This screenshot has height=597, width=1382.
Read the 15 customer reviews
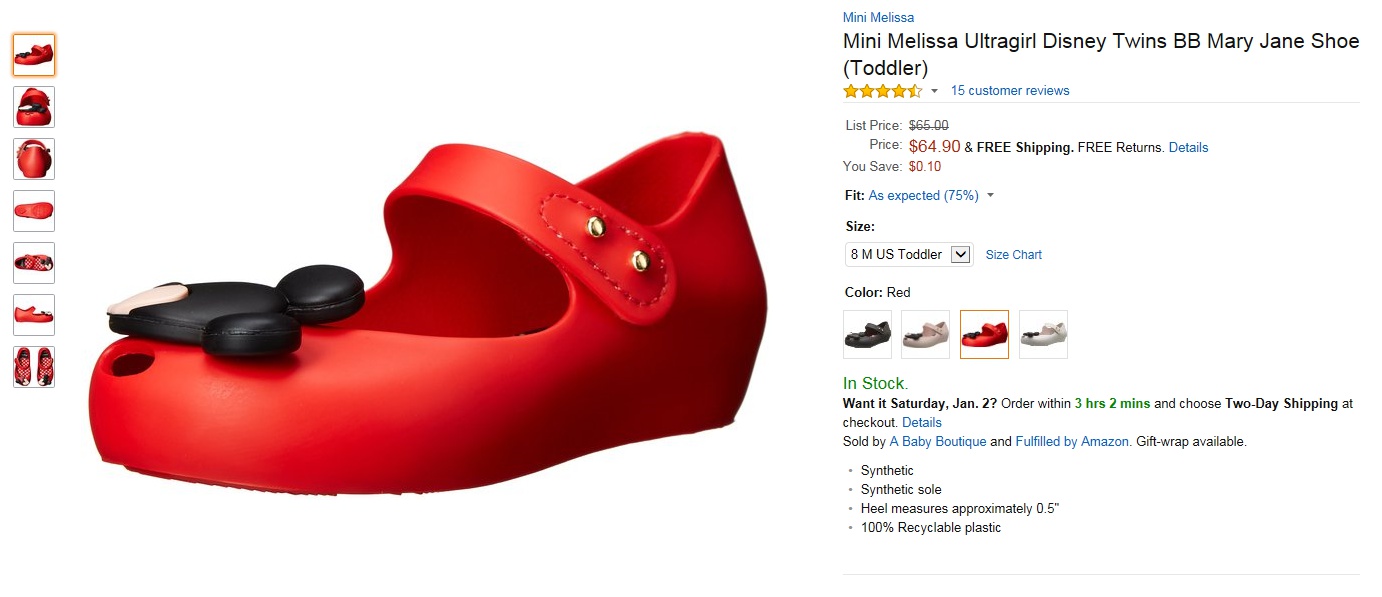[x=1009, y=91]
